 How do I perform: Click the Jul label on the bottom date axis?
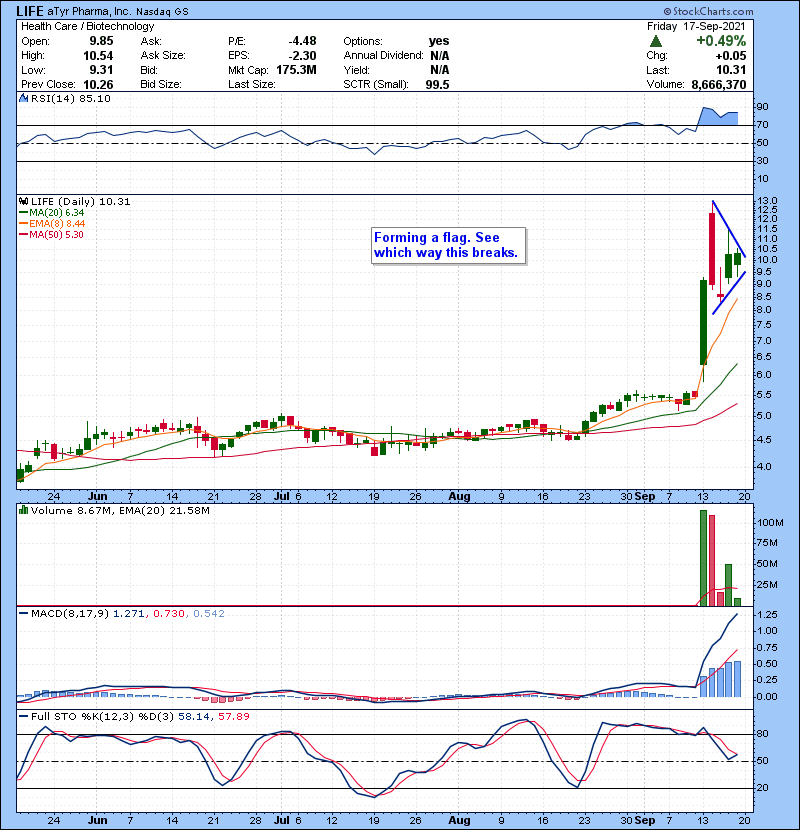(x=282, y=820)
